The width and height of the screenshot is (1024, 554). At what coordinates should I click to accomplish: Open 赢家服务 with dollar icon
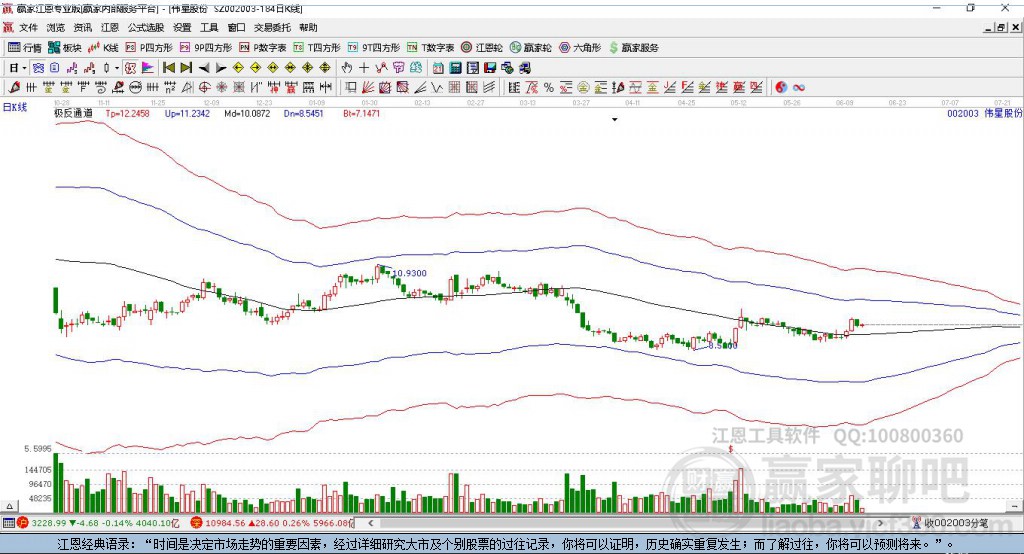[x=633, y=48]
